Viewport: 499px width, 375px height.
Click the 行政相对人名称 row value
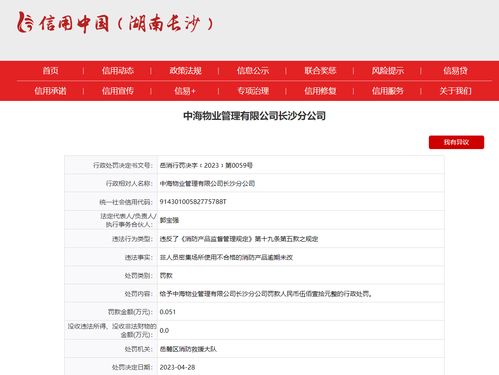207,184
